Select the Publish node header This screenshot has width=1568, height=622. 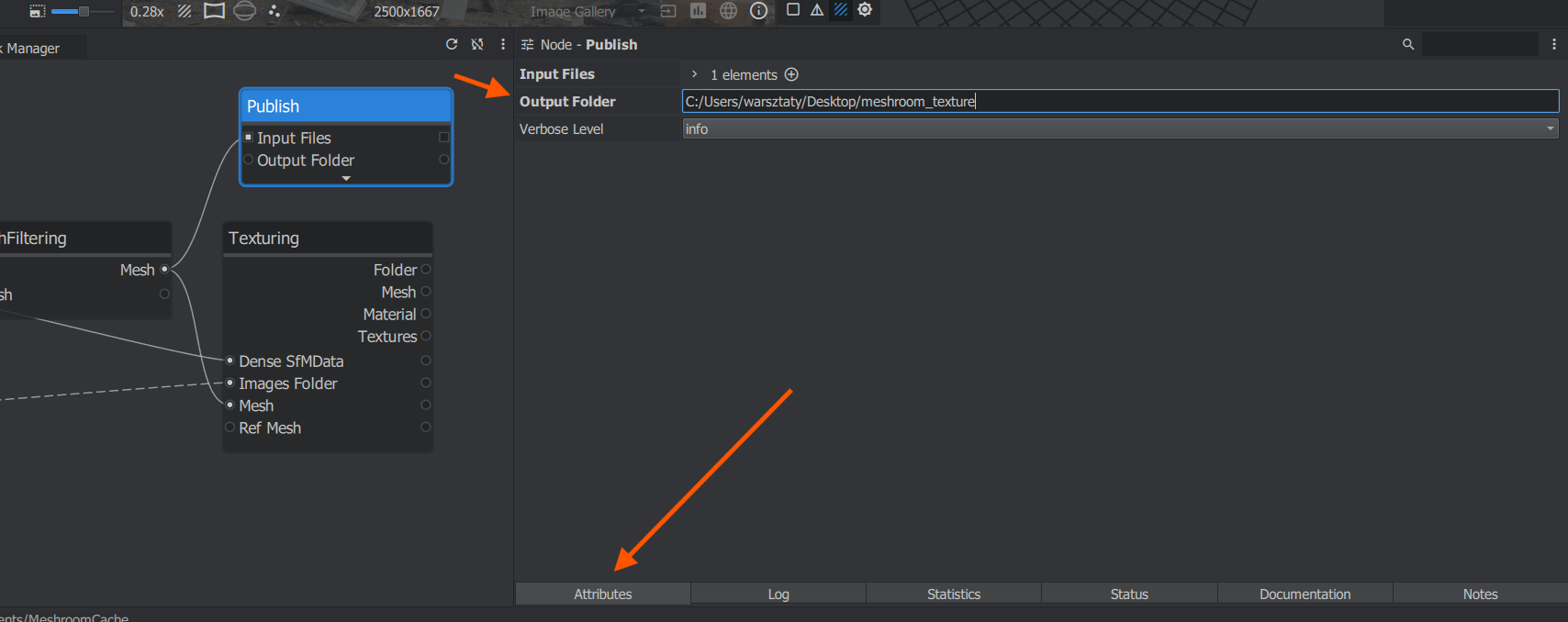click(346, 106)
